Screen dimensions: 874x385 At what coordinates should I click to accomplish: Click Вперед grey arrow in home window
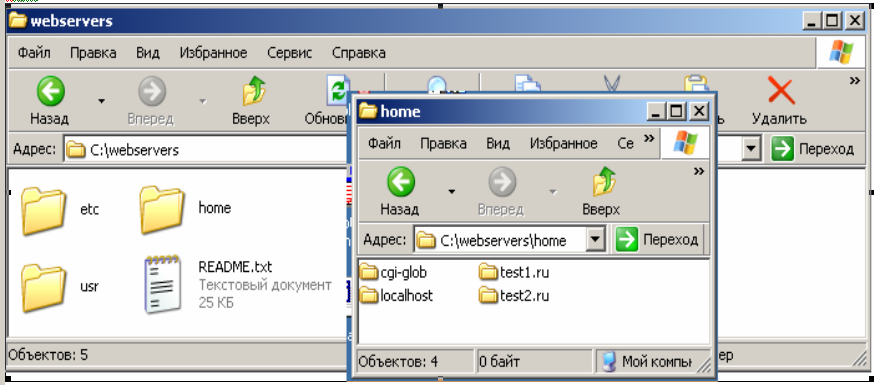502,182
